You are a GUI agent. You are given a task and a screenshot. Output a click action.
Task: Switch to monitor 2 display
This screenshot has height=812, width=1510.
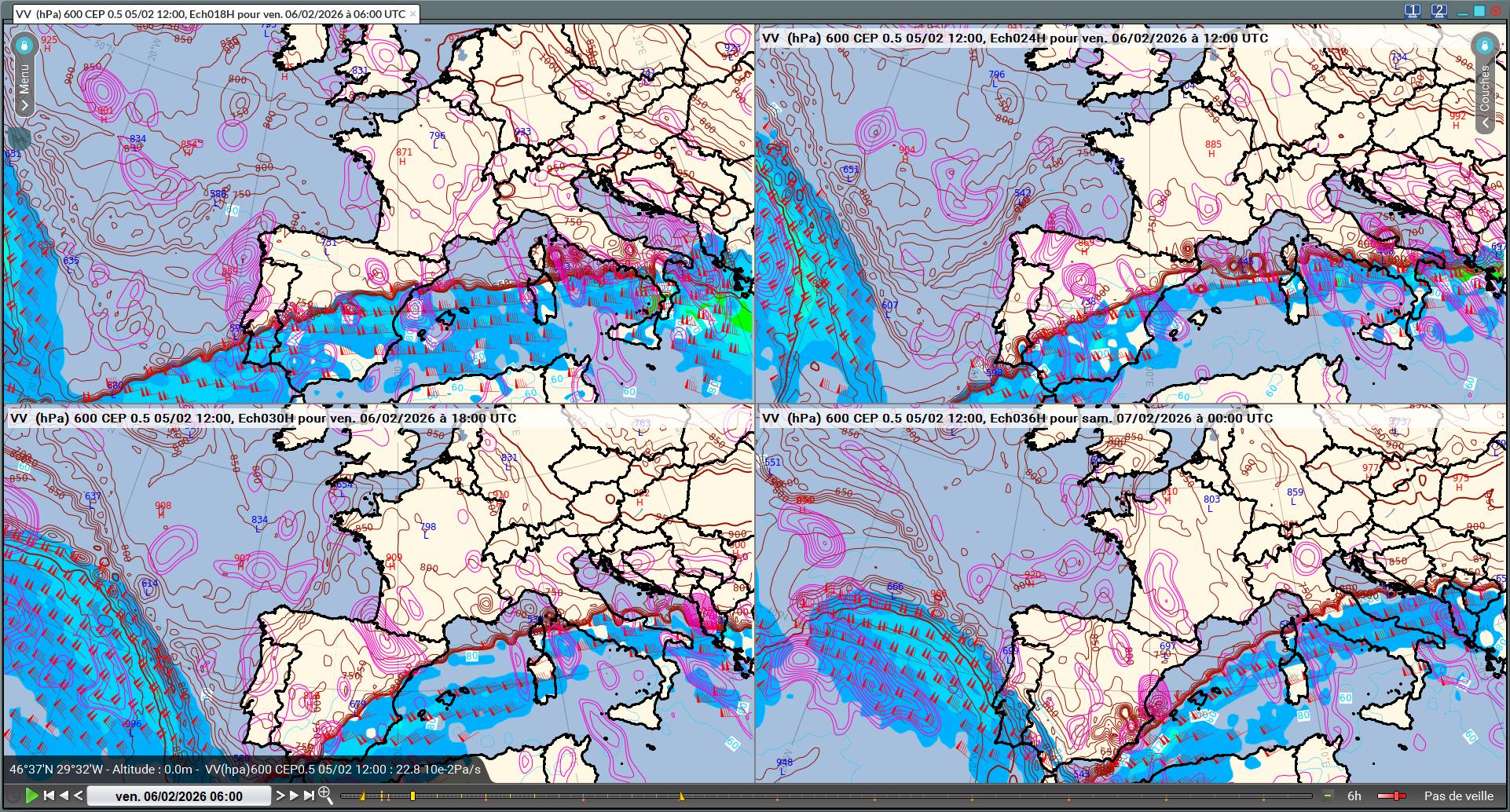(x=1439, y=11)
